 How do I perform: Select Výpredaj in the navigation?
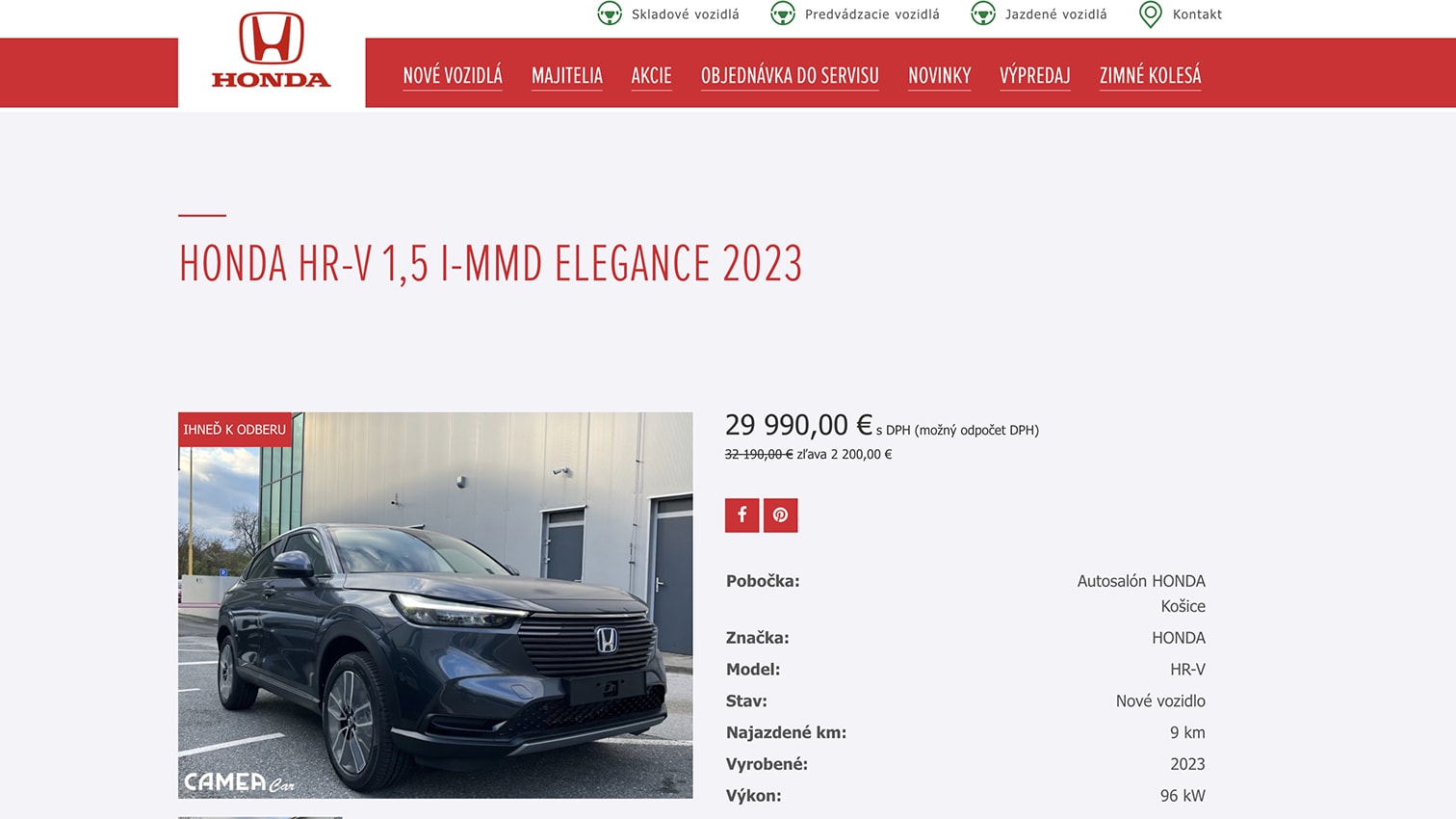click(1035, 75)
